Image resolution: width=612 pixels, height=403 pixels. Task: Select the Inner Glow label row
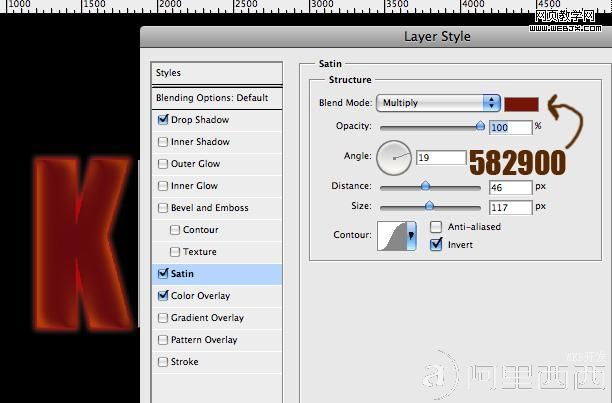[x=217, y=186]
